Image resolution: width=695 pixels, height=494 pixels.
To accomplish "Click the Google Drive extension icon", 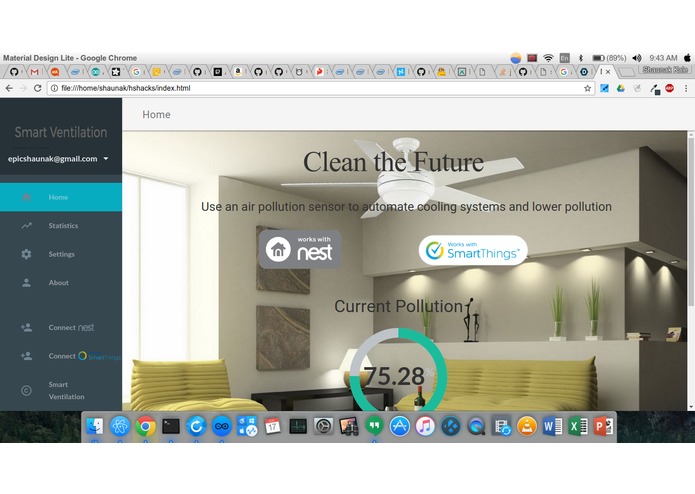I will pyautogui.click(x=621, y=88).
